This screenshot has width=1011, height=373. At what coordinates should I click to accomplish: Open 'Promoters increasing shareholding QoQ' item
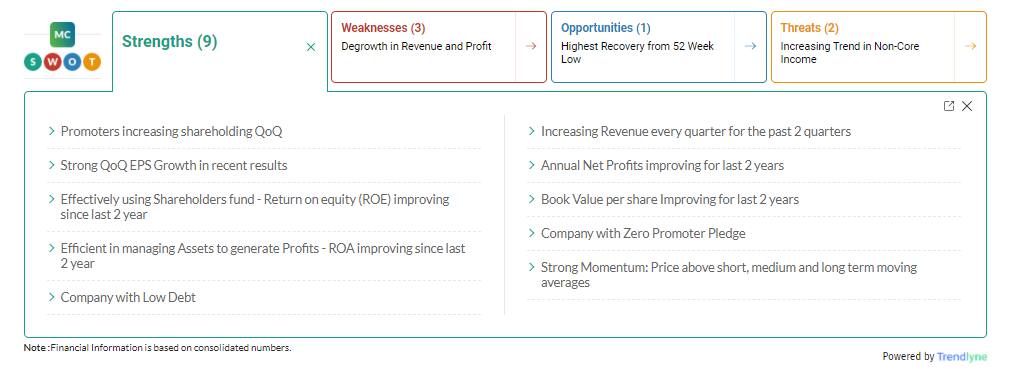pos(172,131)
